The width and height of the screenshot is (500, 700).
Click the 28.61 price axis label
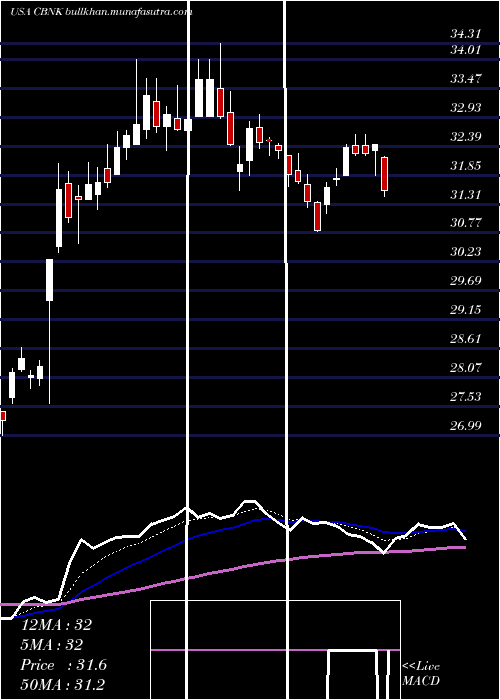pyautogui.click(x=466, y=338)
